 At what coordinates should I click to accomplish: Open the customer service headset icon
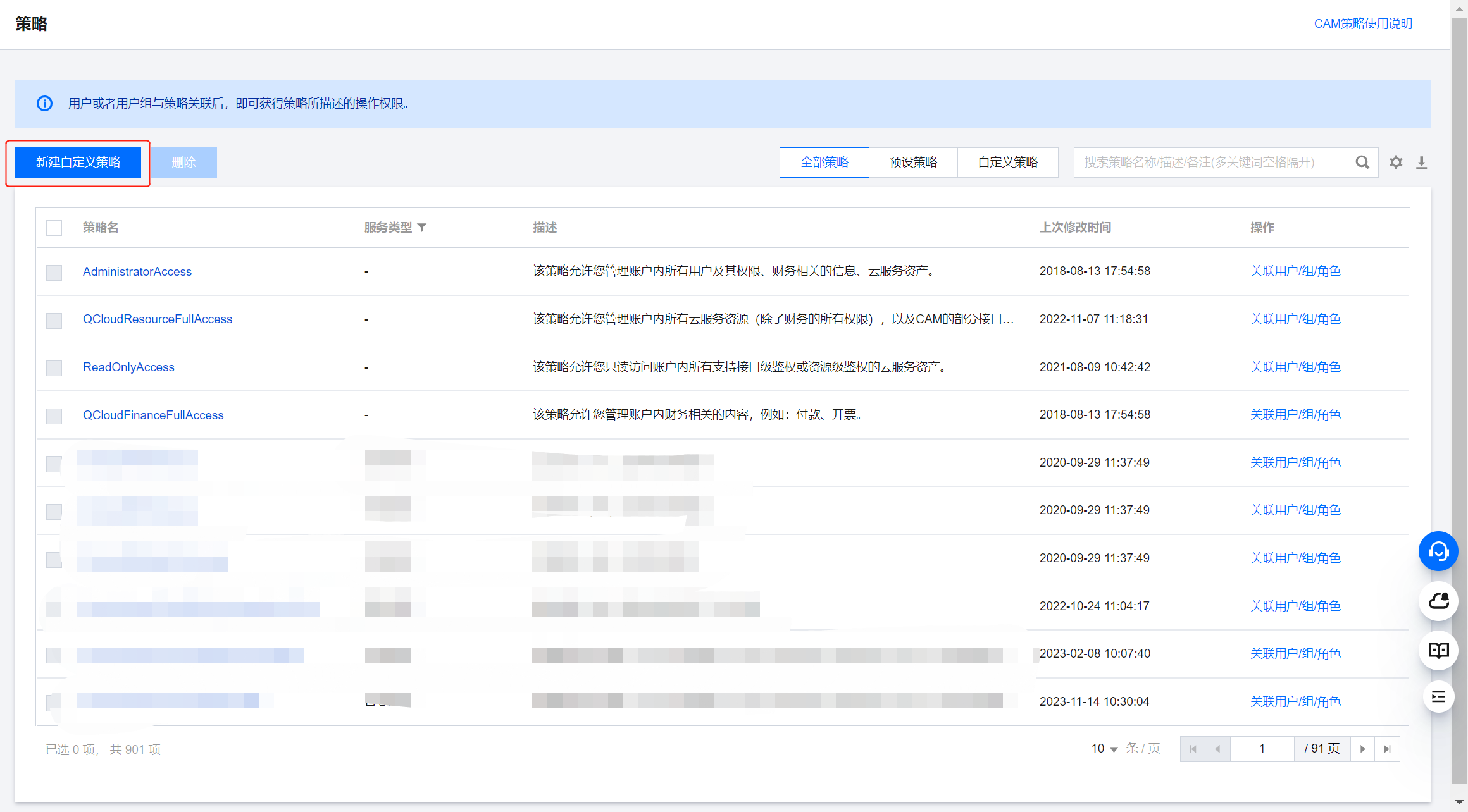1438,551
